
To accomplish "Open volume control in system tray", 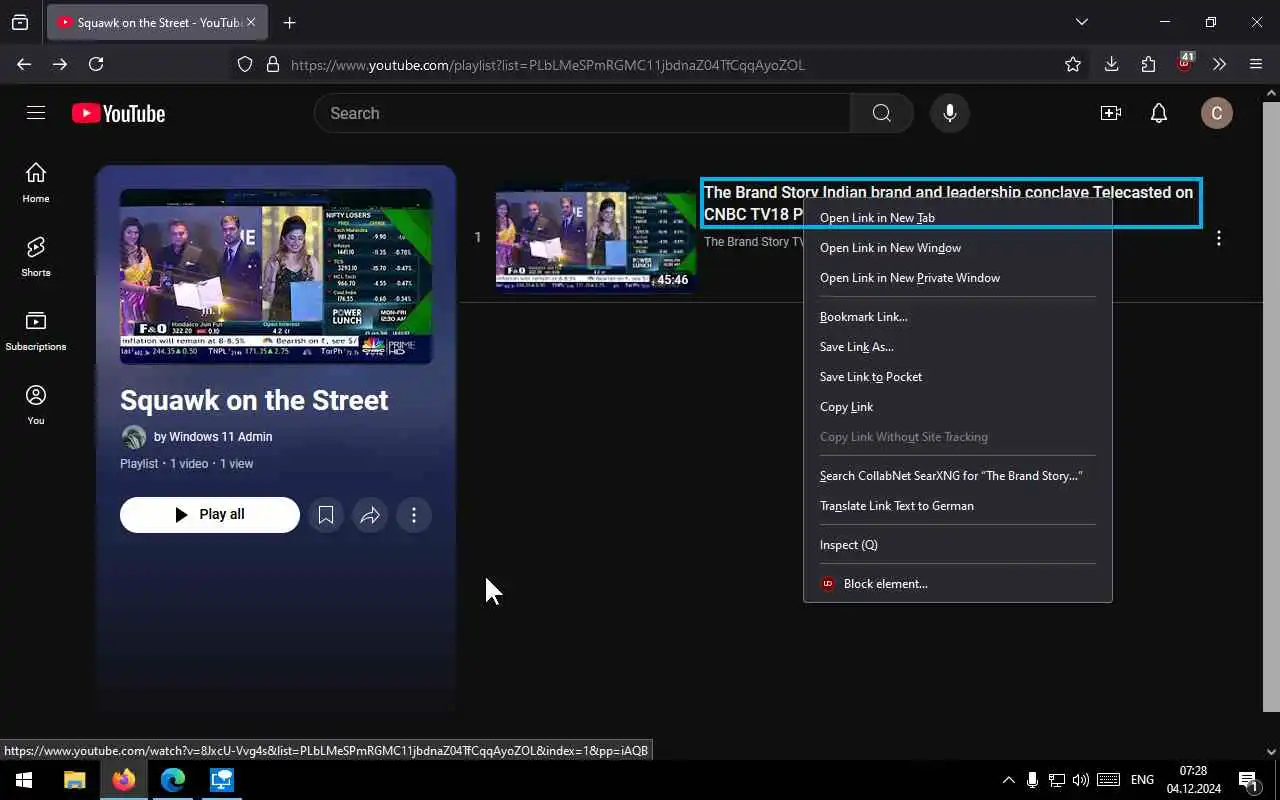I will [x=1080, y=780].
